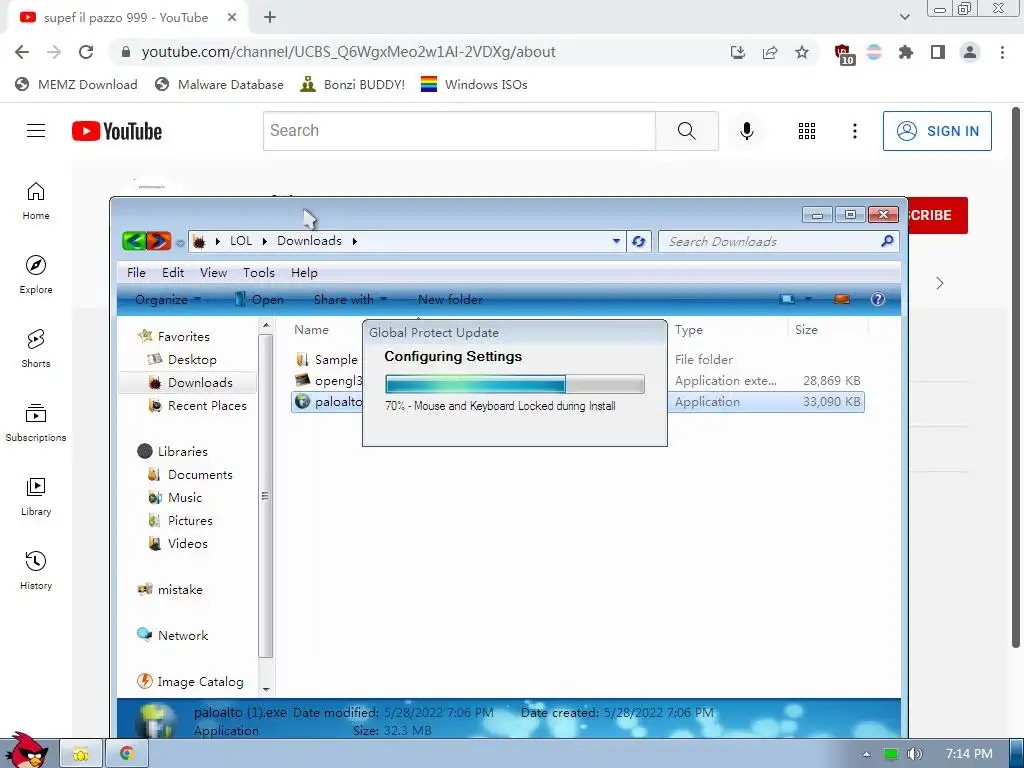Click the channel tabs right chevron
Screen dimensions: 1024x768
[x=940, y=283]
